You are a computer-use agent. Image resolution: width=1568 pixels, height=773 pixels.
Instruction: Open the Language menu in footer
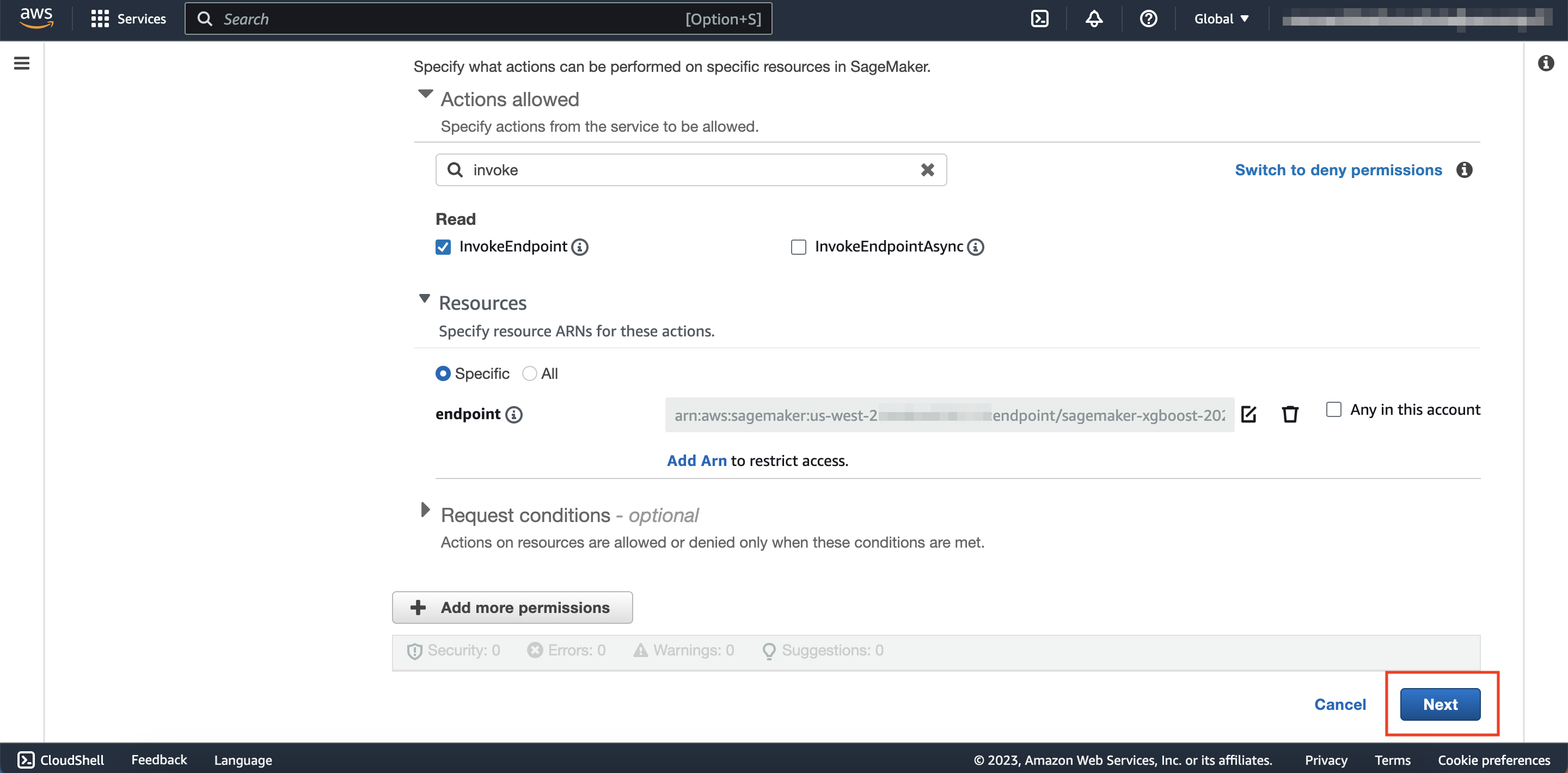pyautogui.click(x=243, y=760)
